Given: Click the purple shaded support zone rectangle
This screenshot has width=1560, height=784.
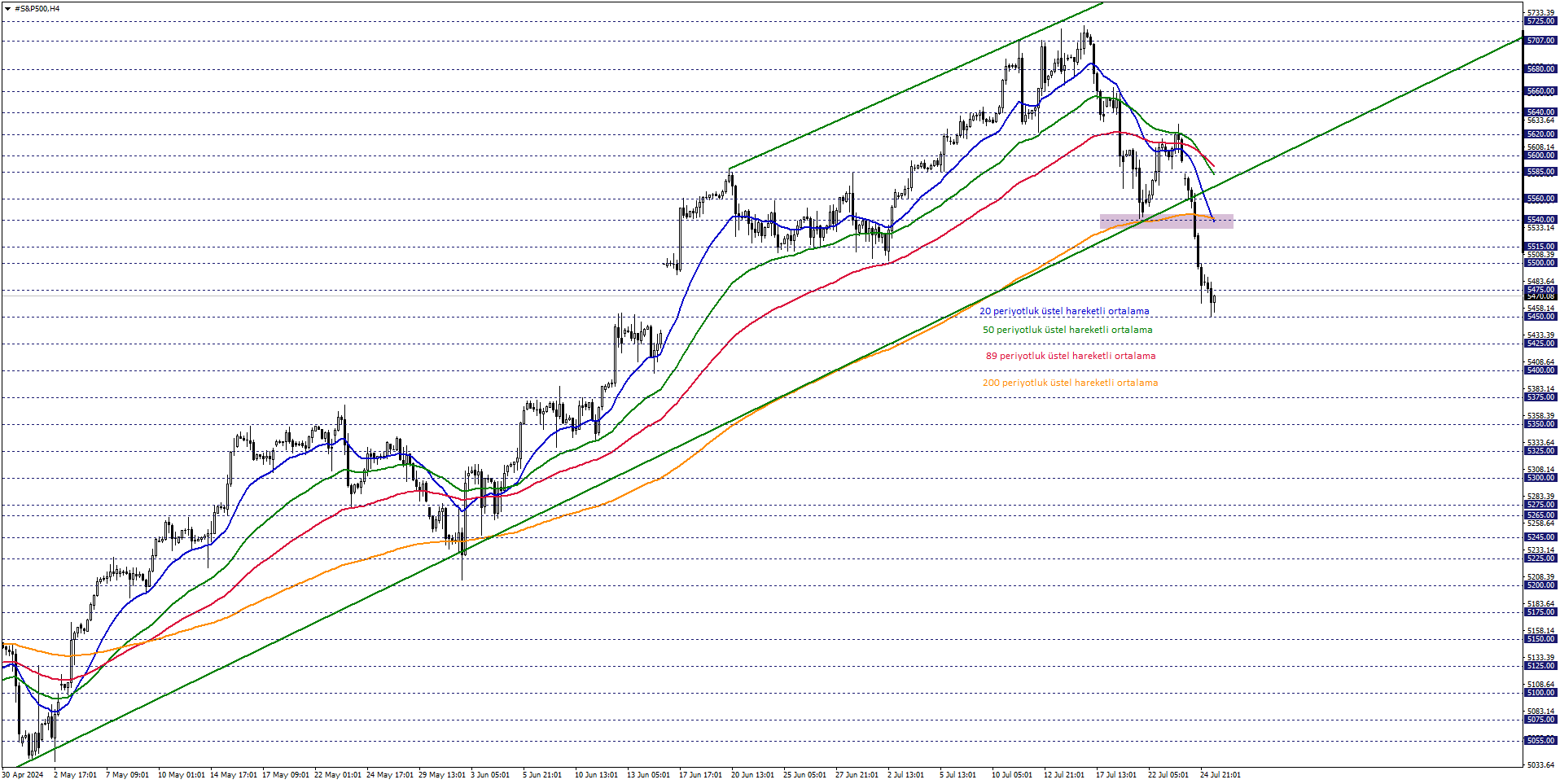Looking at the screenshot, I should click(x=1166, y=221).
